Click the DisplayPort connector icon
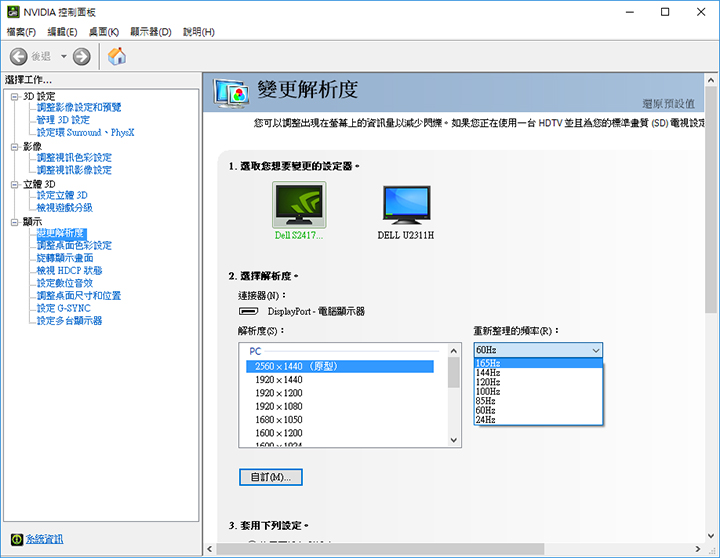 tap(248, 311)
